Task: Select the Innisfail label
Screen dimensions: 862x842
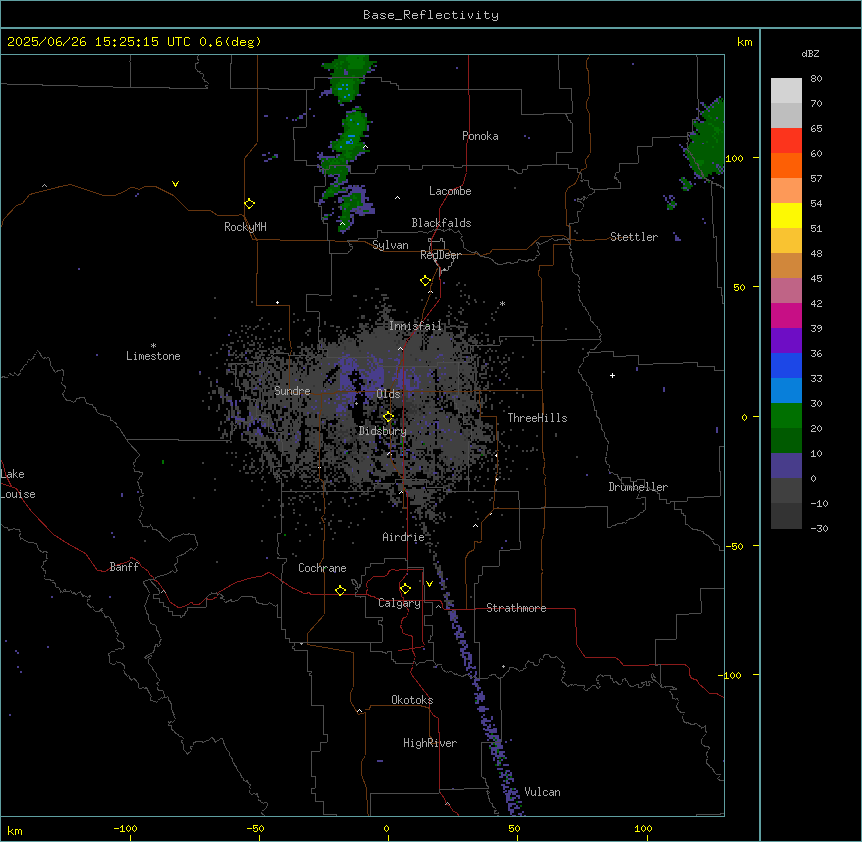Action: [415, 326]
